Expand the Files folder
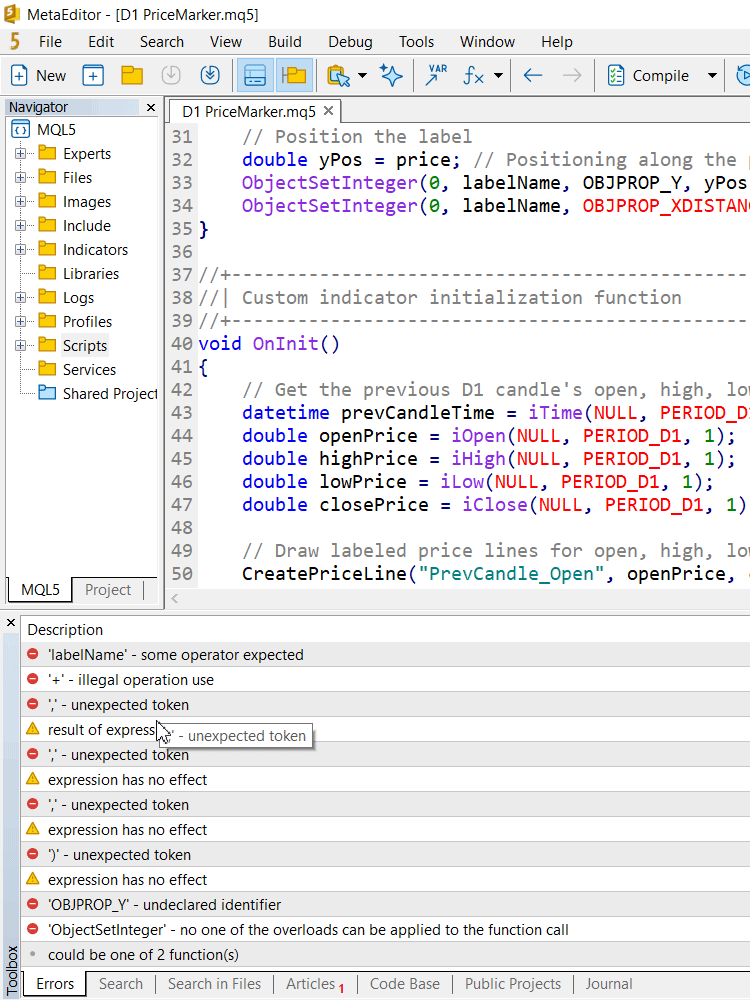 click(x=20, y=177)
